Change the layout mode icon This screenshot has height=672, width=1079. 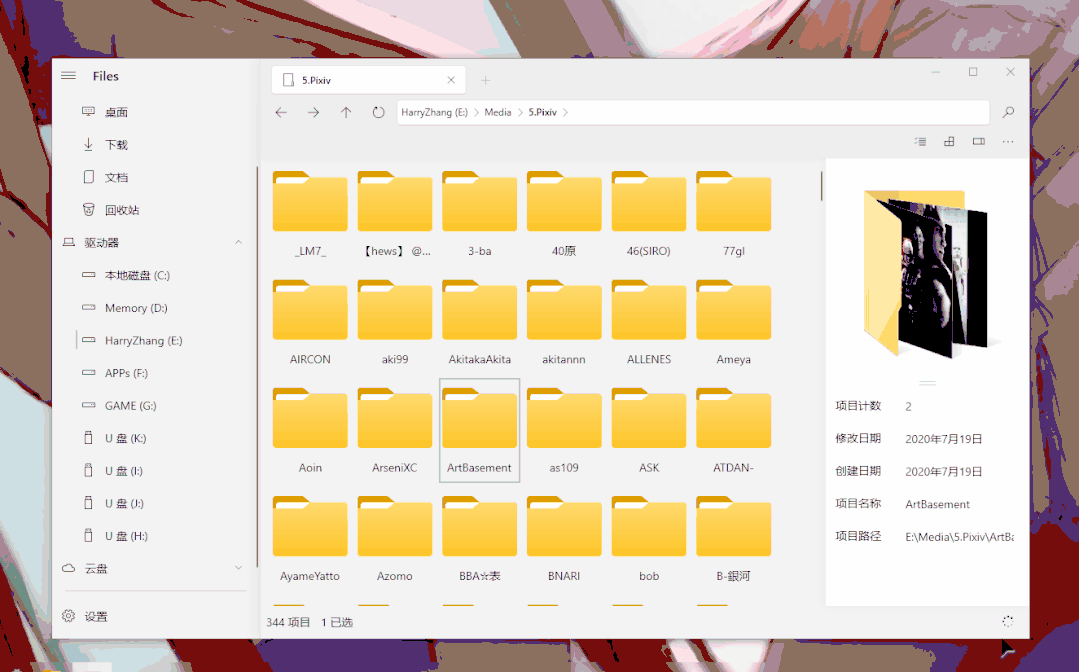click(x=949, y=142)
